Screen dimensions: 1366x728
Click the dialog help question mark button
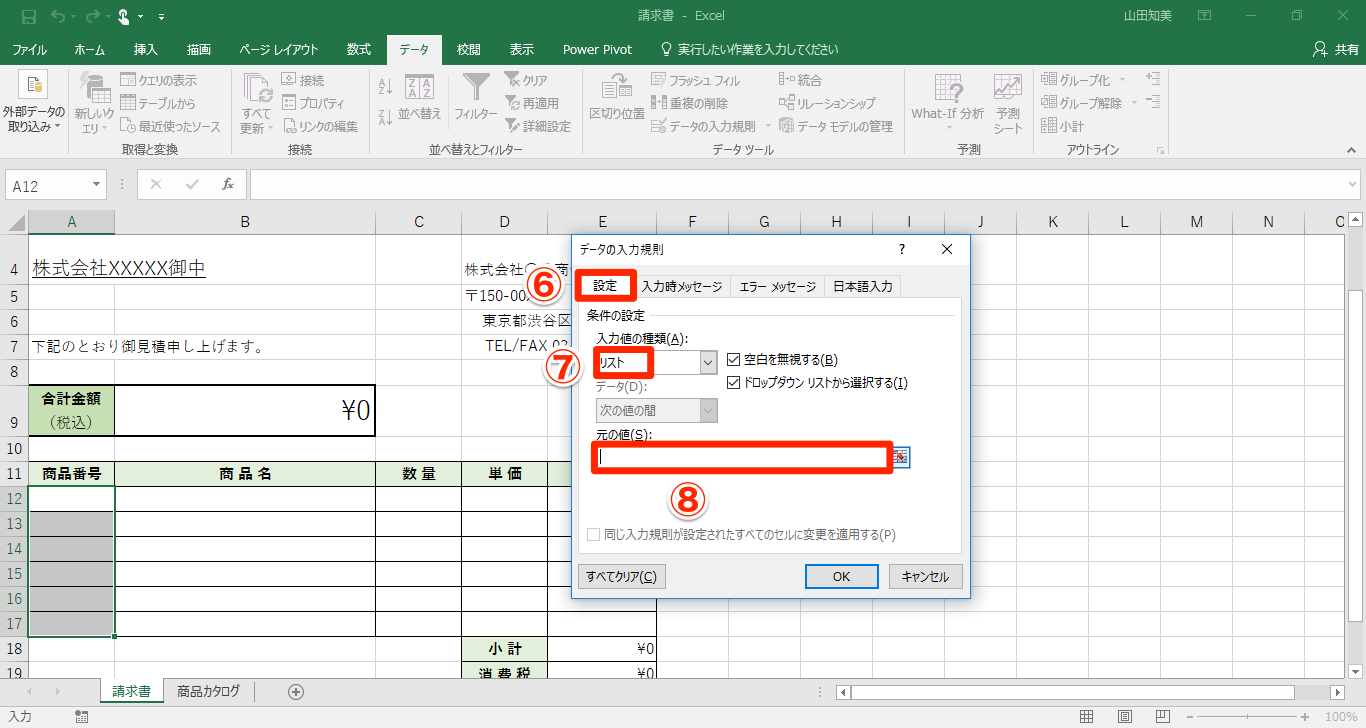coord(902,249)
